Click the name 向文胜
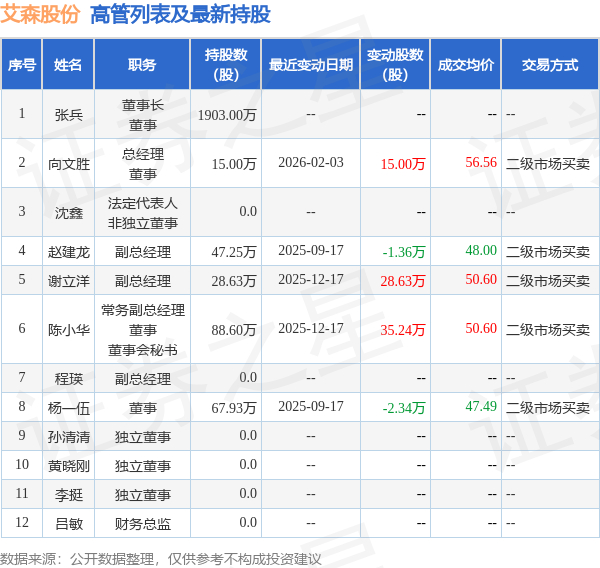The height and width of the screenshot is (568, 600). click(x=68, y=164)
